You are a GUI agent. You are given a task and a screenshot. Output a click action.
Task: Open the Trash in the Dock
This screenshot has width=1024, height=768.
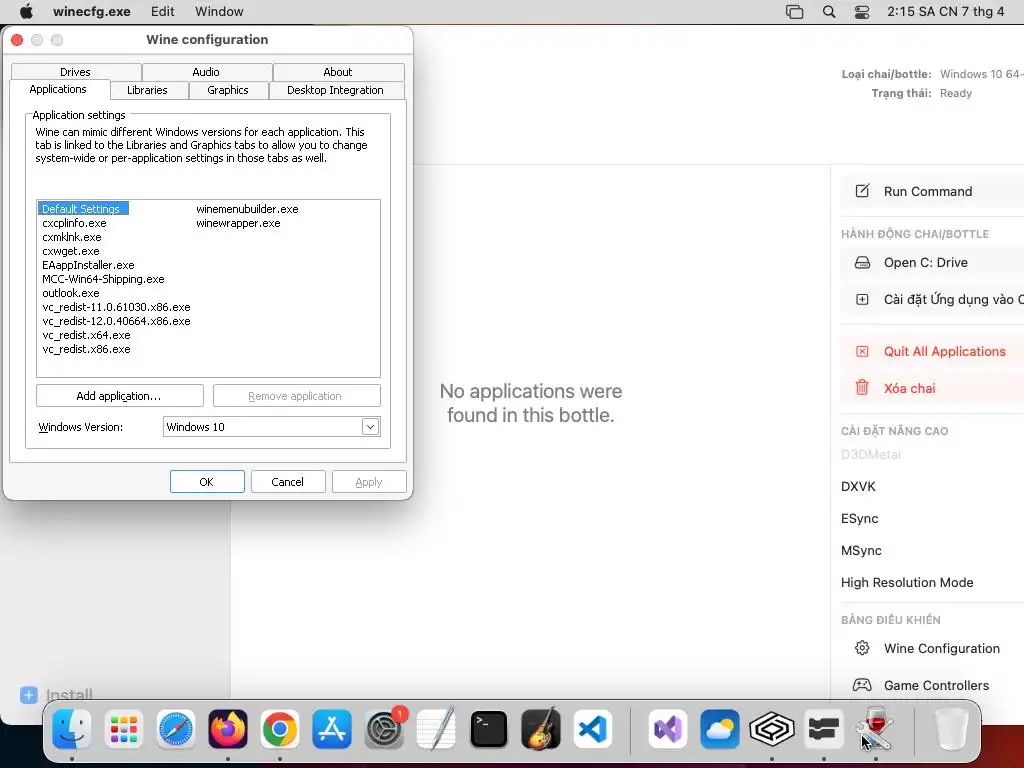[951, 729]
